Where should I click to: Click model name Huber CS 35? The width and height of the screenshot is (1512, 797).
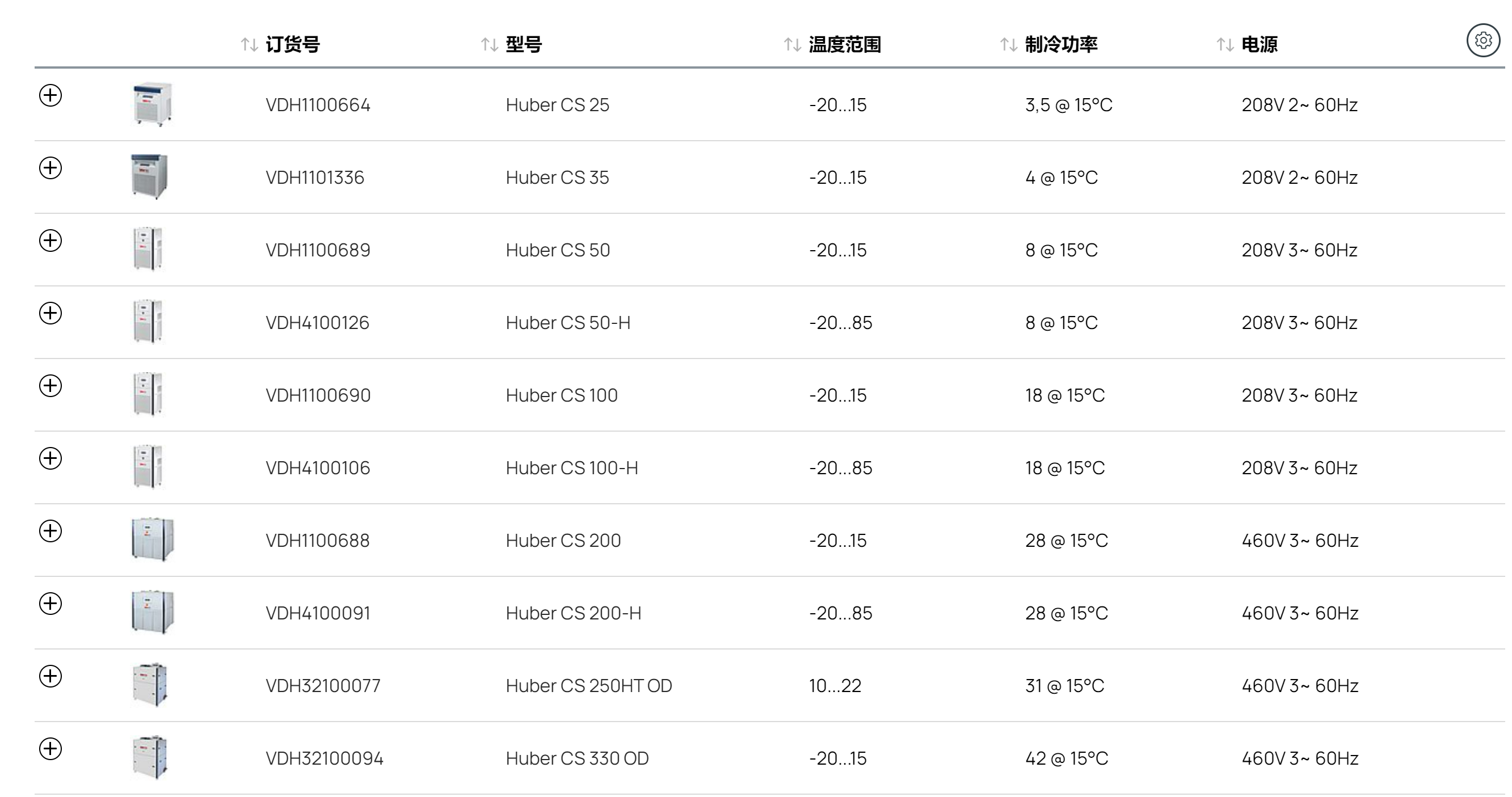(x=558, y=177)
